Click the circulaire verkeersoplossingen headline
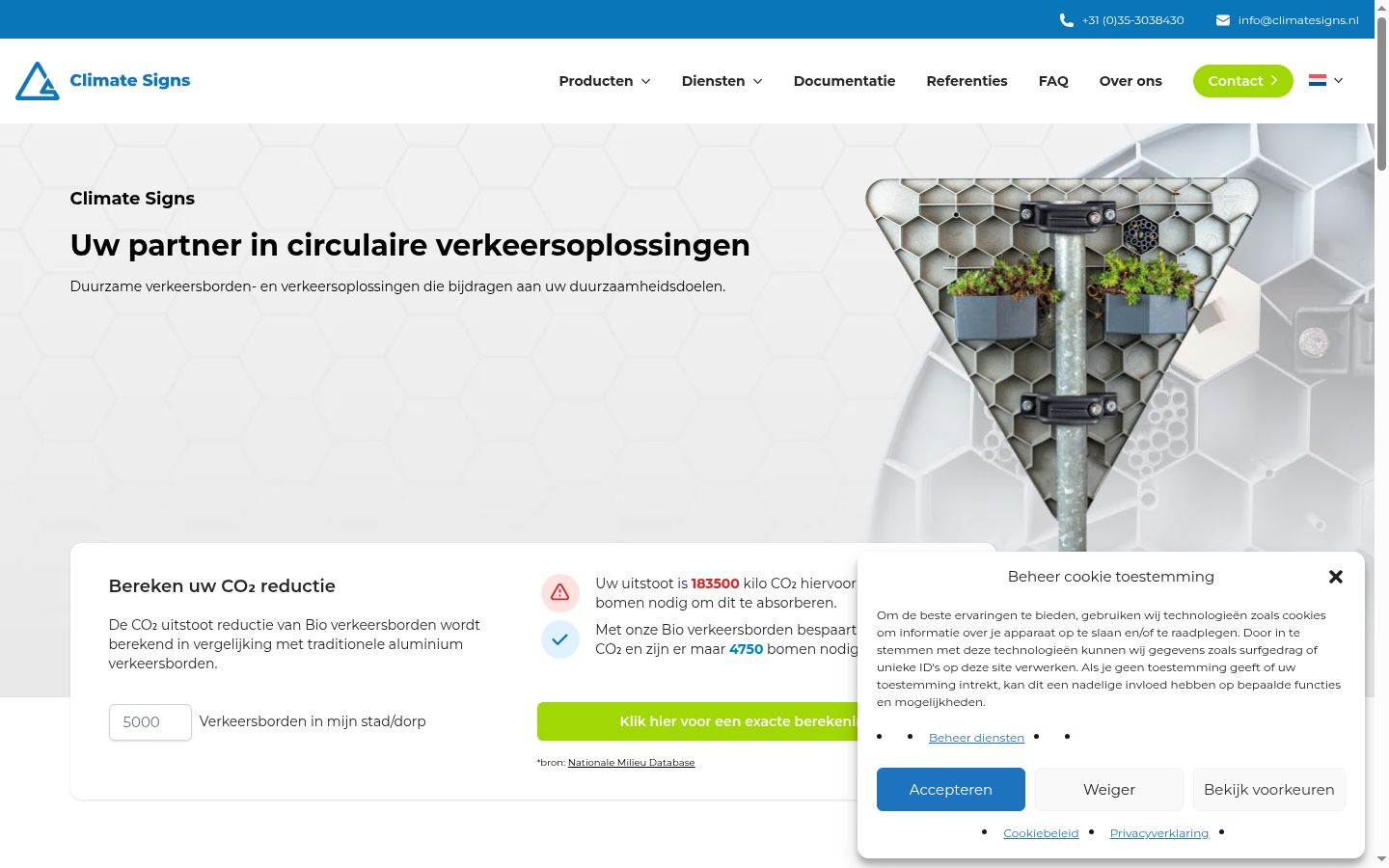This screenshot has width=1389, height=868. (x=410, y=245)
